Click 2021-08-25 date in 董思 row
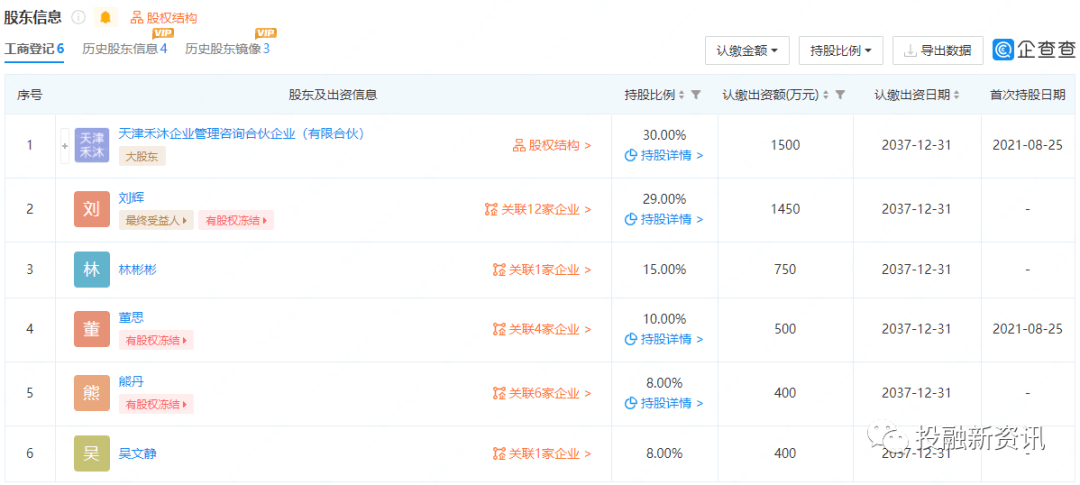 [x=1027, y=329]
